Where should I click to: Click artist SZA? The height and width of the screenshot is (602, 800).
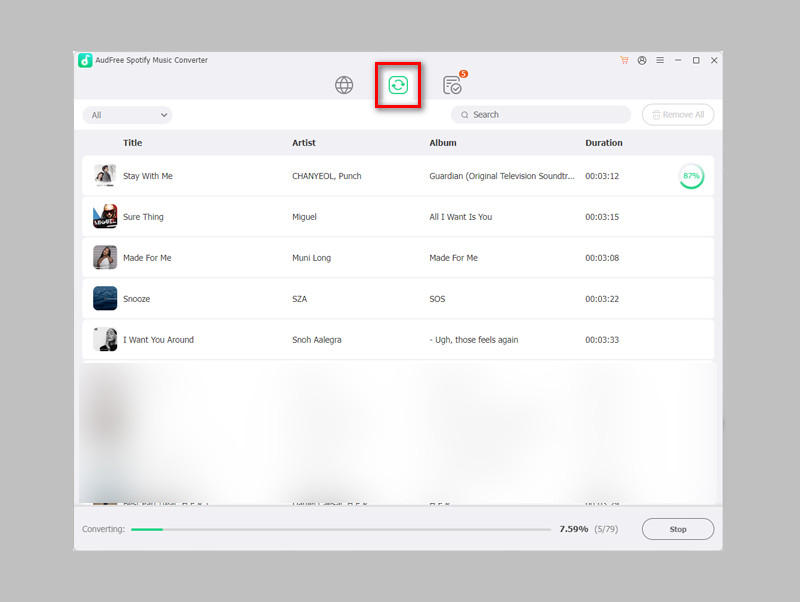pos(299,298)
